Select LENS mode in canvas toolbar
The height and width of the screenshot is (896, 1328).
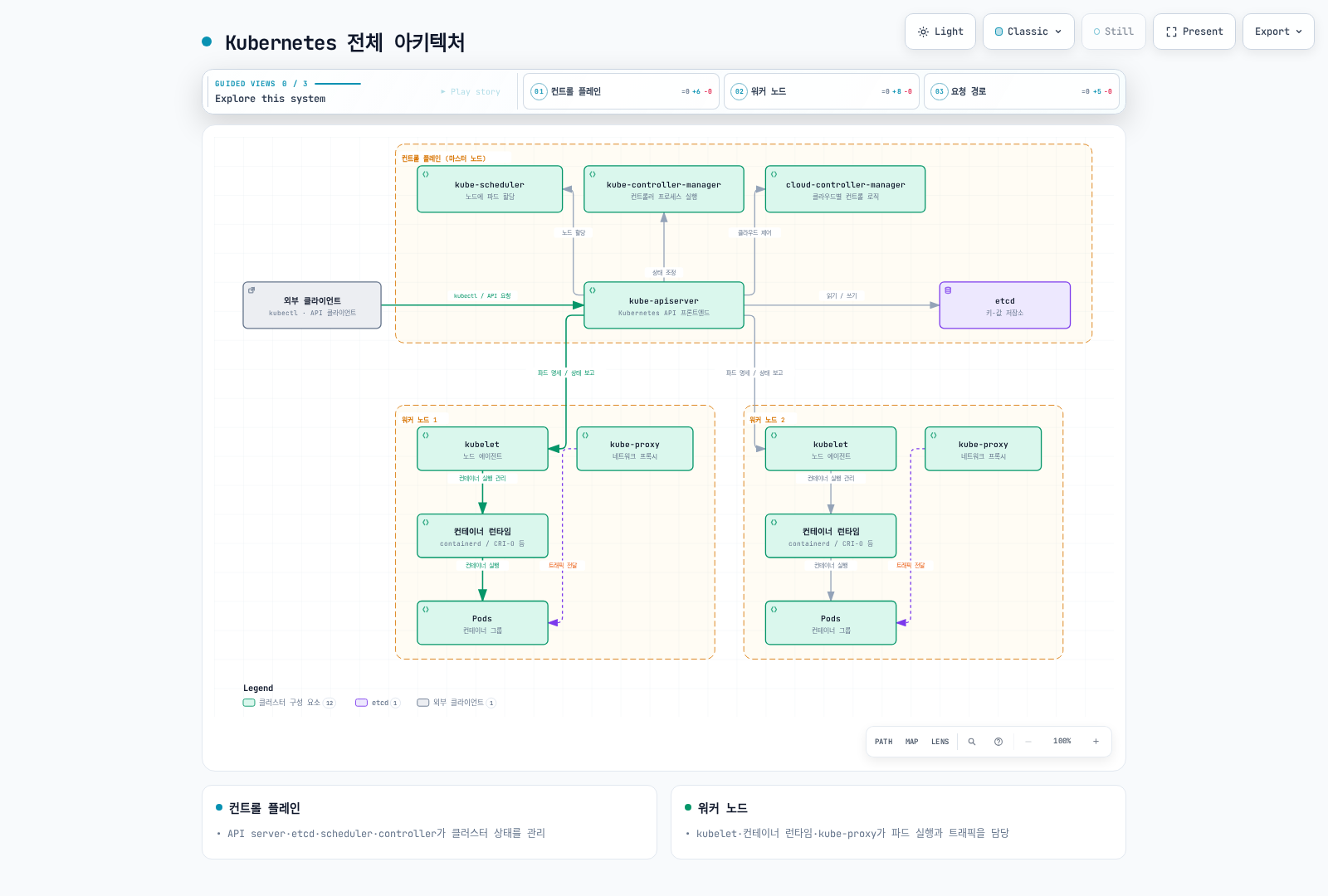click(x=940, y=742)
